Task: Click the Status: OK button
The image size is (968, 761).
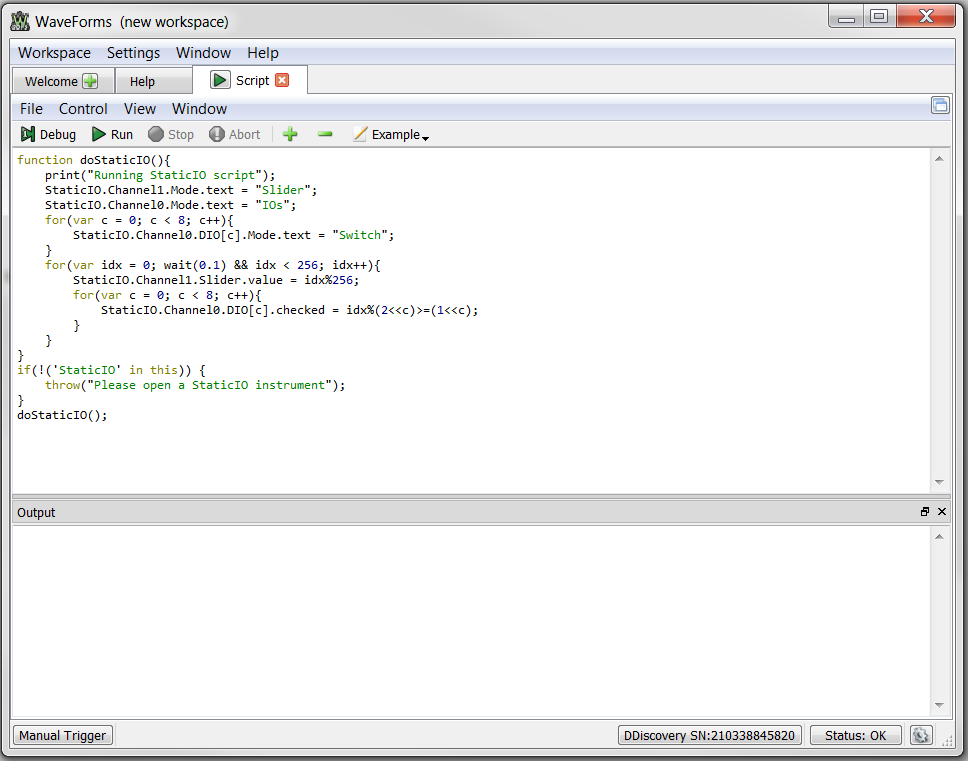Action: [x=855, y=736]
